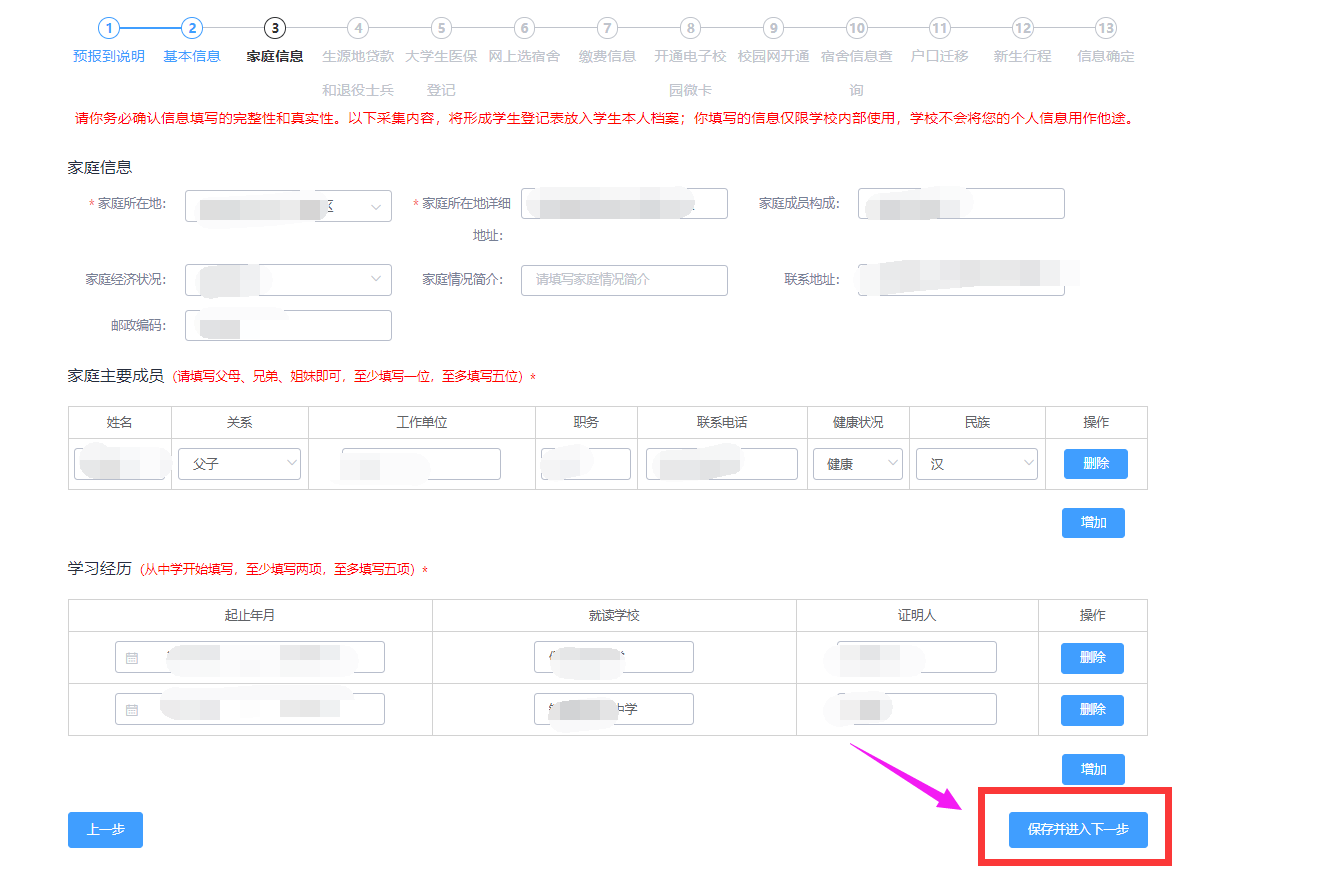Screen dimensions: 1323x876
Task: Open calendar icon in second 起止年月 row
Action: [132, 710]
